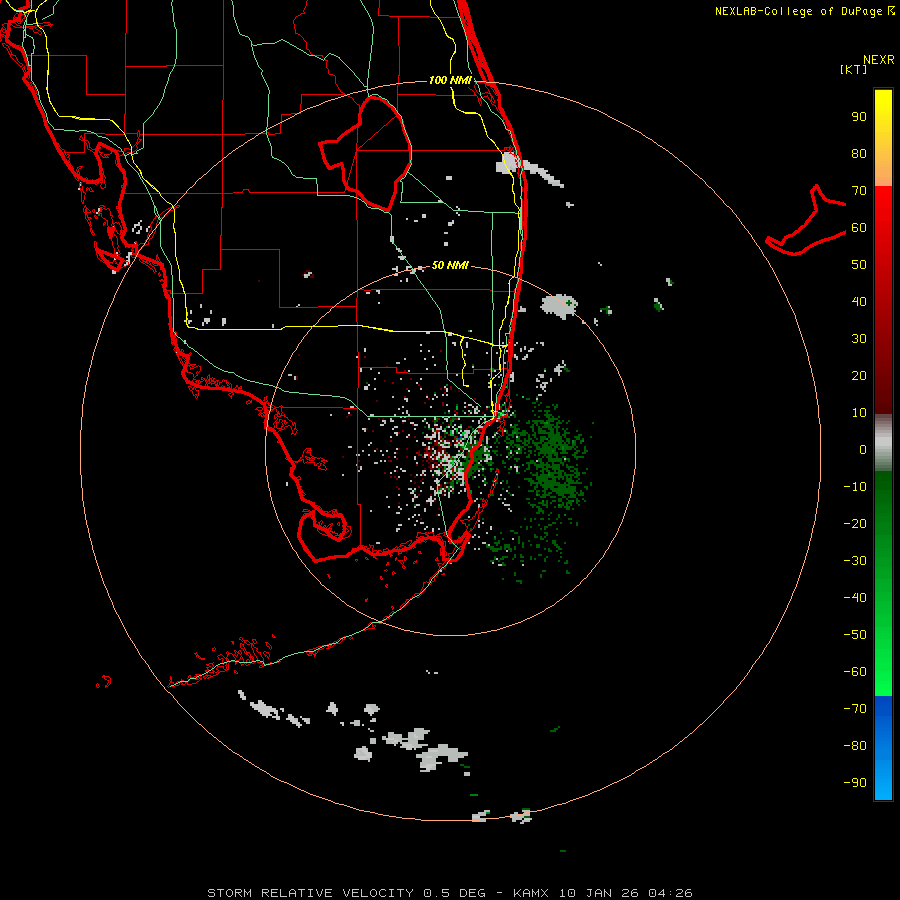
Task: Pick the green segment of the color bar
Action: pyautogui.click(x=883, y=583)
